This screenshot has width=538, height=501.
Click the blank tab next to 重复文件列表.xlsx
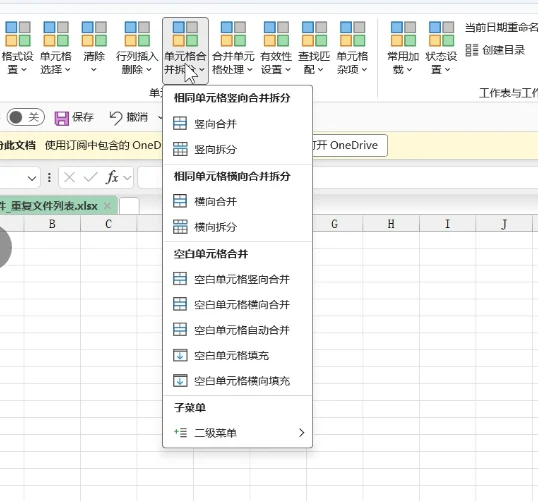click(129, 206)
